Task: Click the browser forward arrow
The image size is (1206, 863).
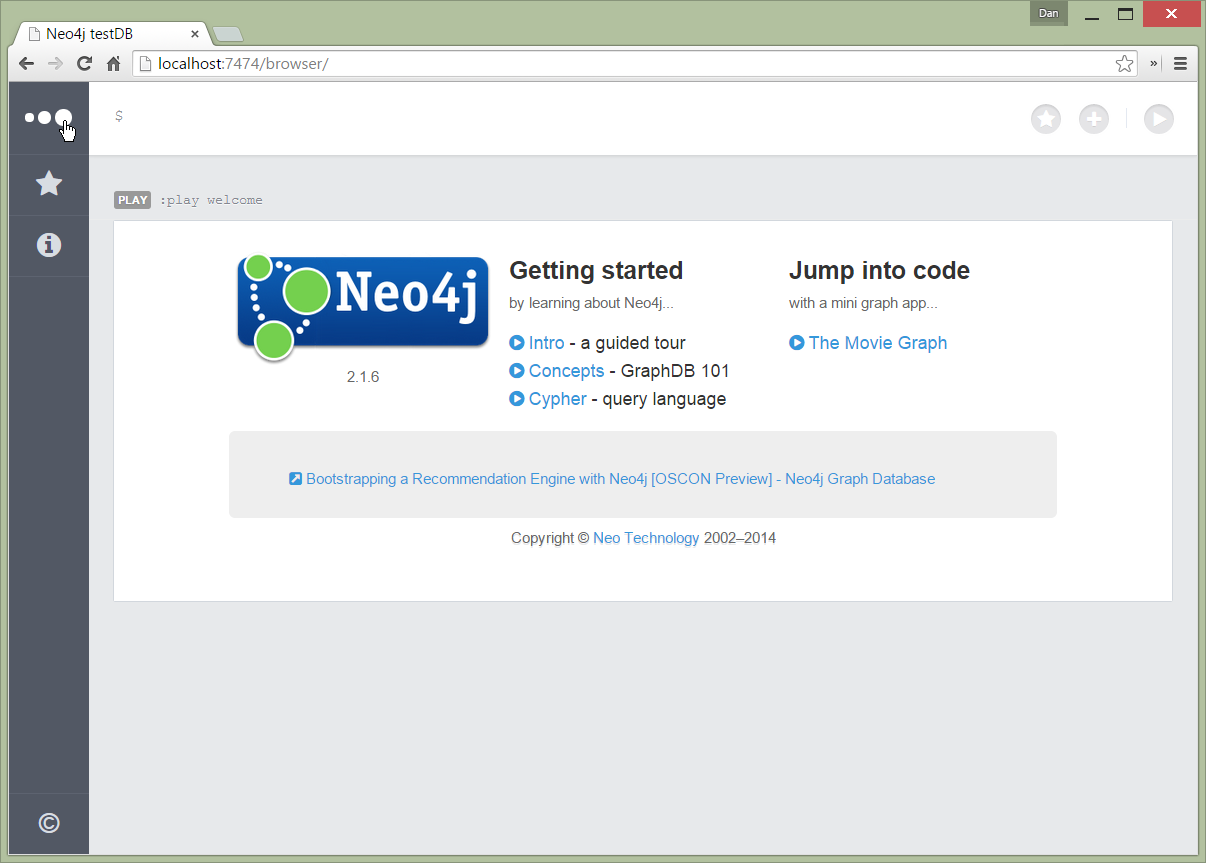Action: point(56,64)
